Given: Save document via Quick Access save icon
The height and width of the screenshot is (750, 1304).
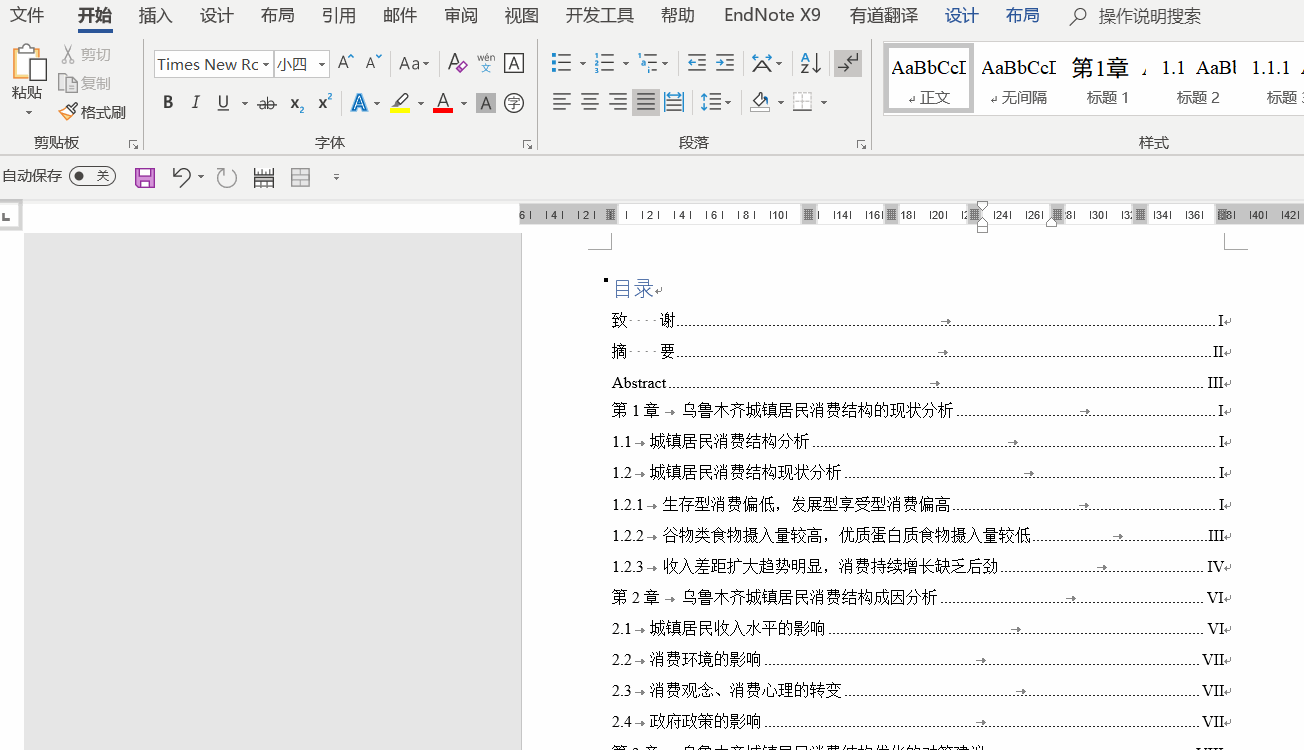Looking at the screenshot, I should click(144, 177).
